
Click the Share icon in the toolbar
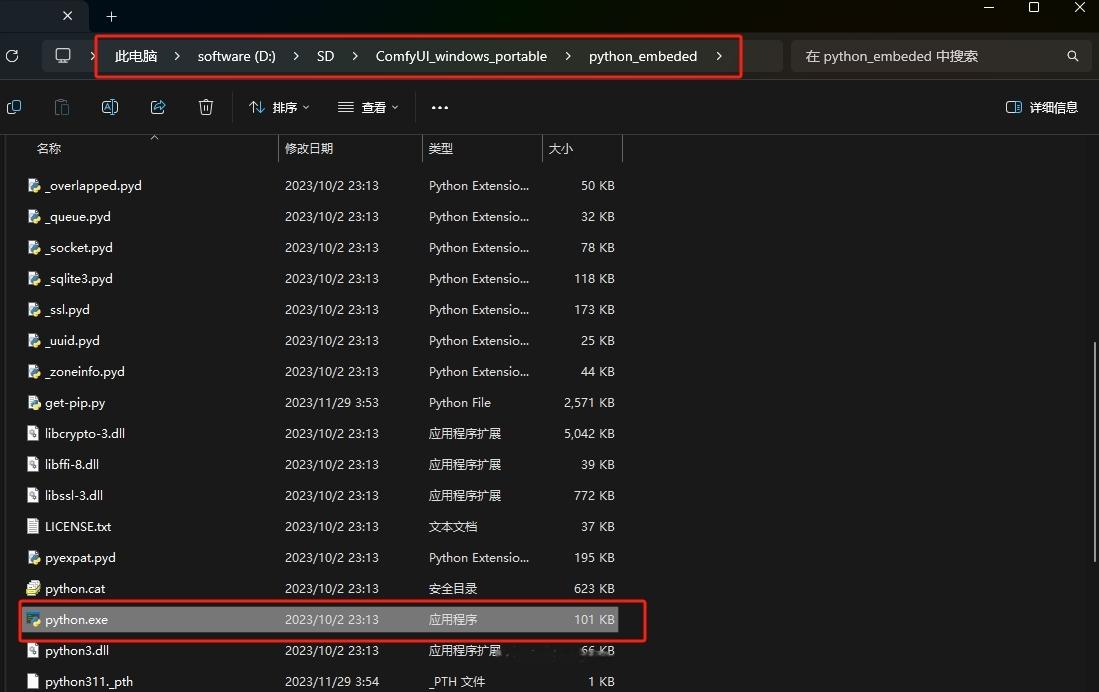[x=158, y=107]
